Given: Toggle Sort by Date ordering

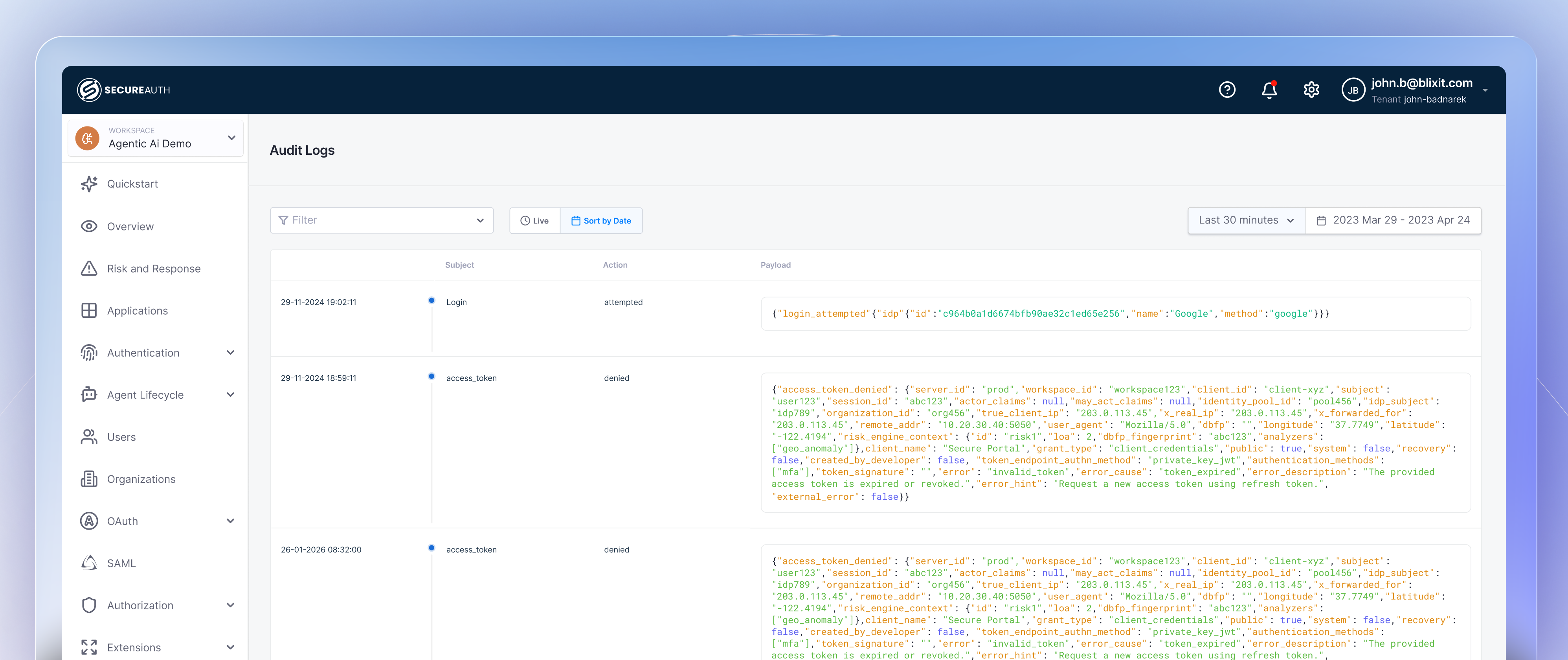Looking at the screenshot, I should pyautogui.click(x=601, y=220).
